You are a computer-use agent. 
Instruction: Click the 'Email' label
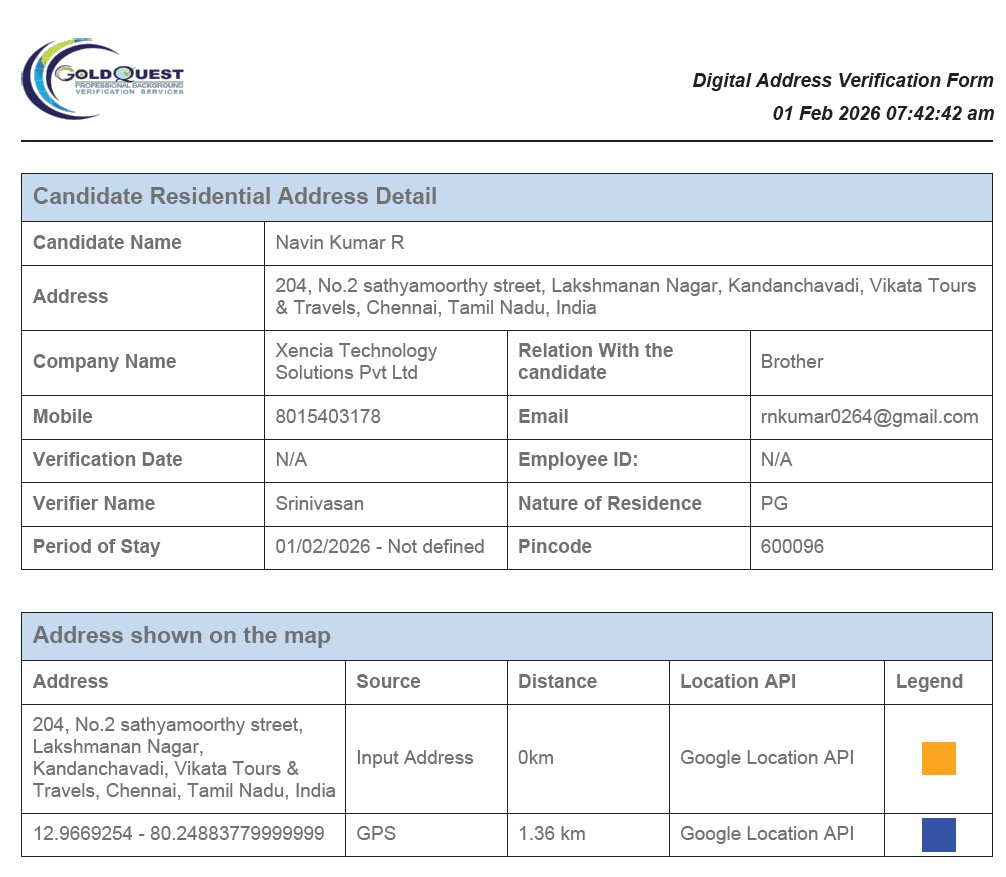pos(543,416)
